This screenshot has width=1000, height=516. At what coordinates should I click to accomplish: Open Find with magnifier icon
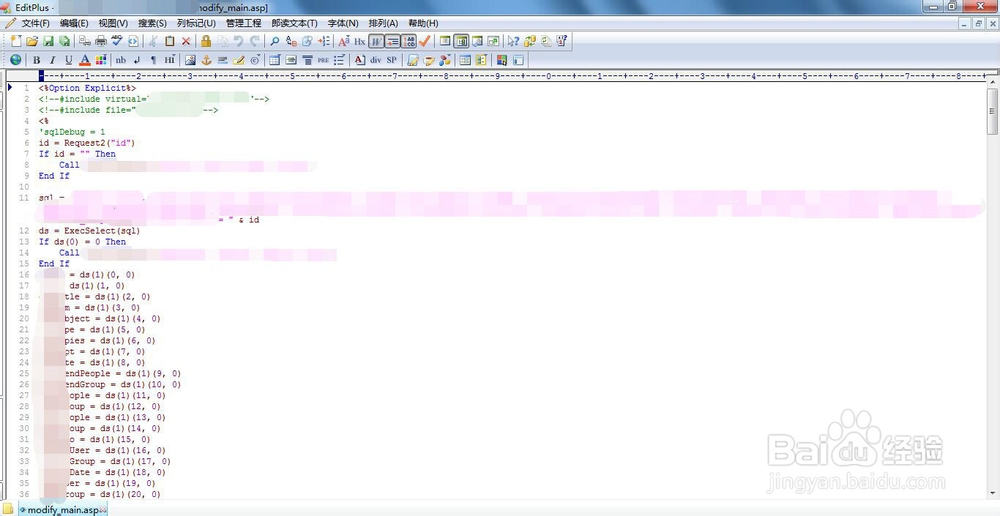[x=275, y=41]
